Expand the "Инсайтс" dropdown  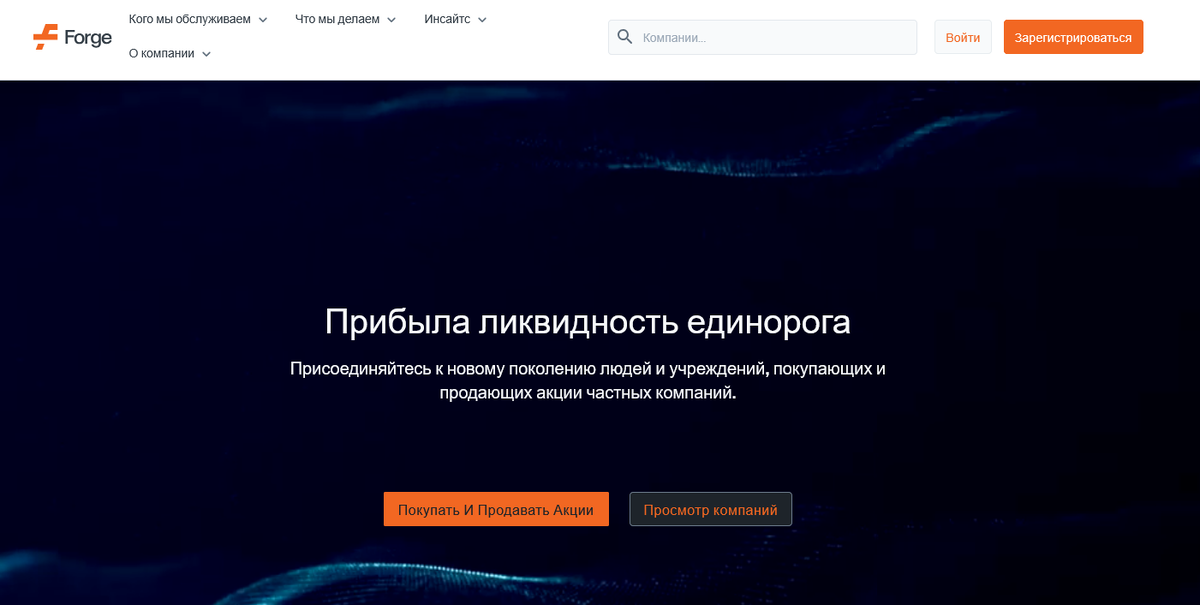[x=482, y=18]
